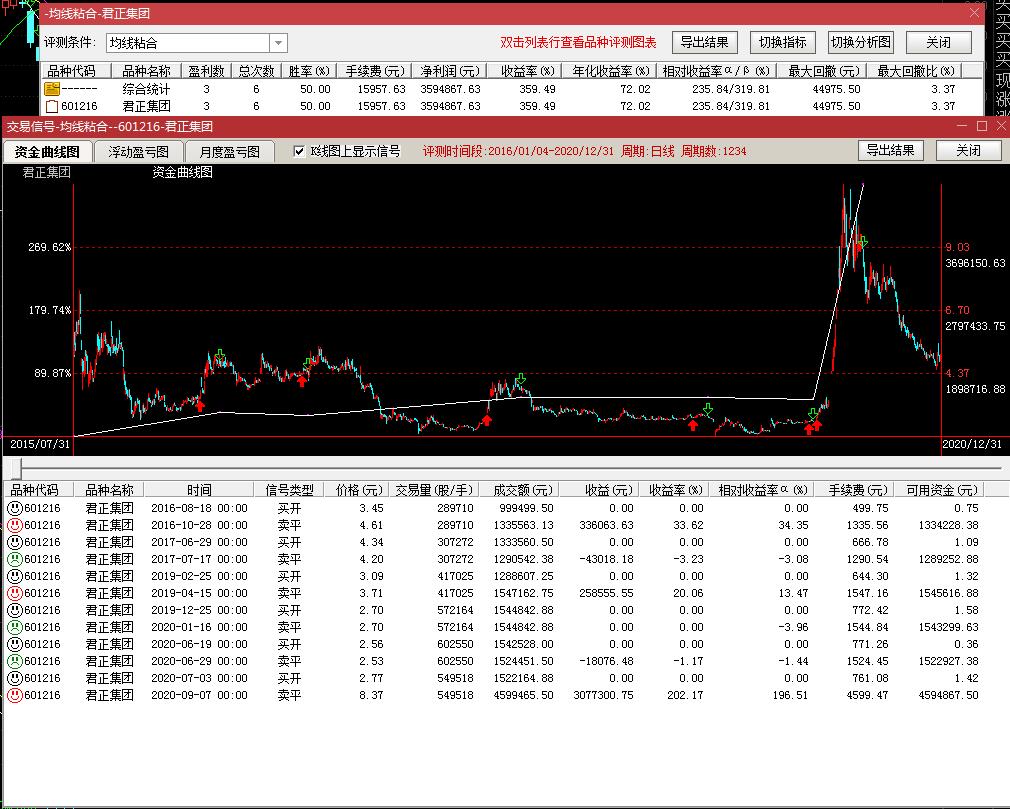Click the 切换分析图 button
The width and height of the screenshot is (1010, 809).
pos(859,42)
